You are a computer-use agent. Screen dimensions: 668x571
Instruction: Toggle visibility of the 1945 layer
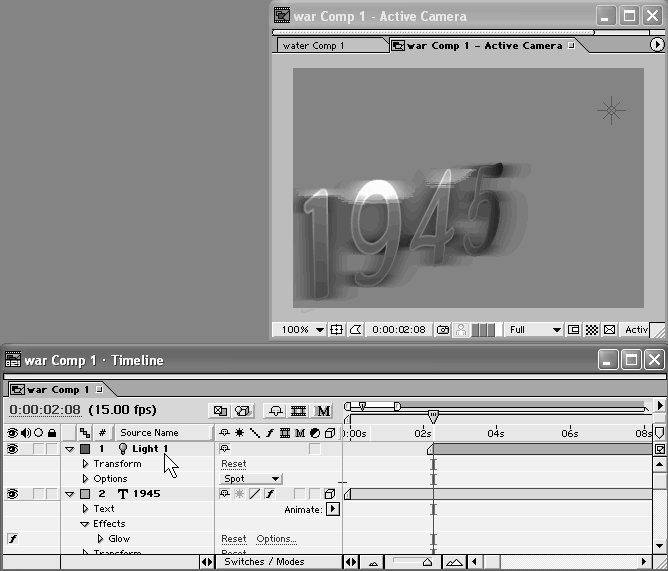coord(13,494)
